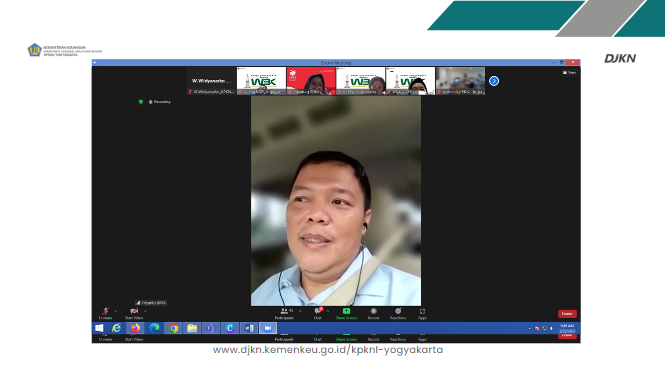Select the W.Widyanarko participant tile
This screenshot has width=665, height=375.
[211, 81]
